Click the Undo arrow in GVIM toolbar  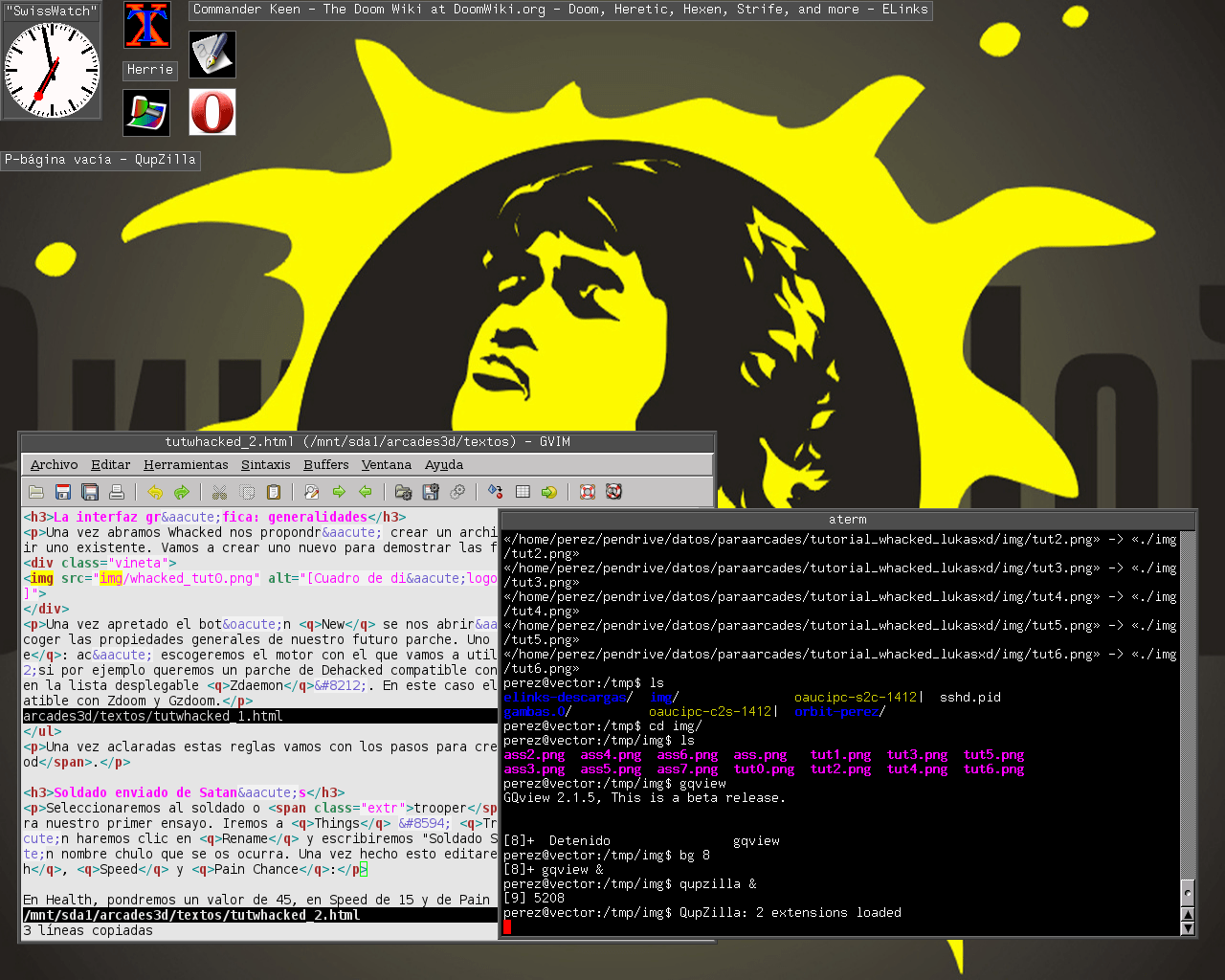[x=155, y=492]
